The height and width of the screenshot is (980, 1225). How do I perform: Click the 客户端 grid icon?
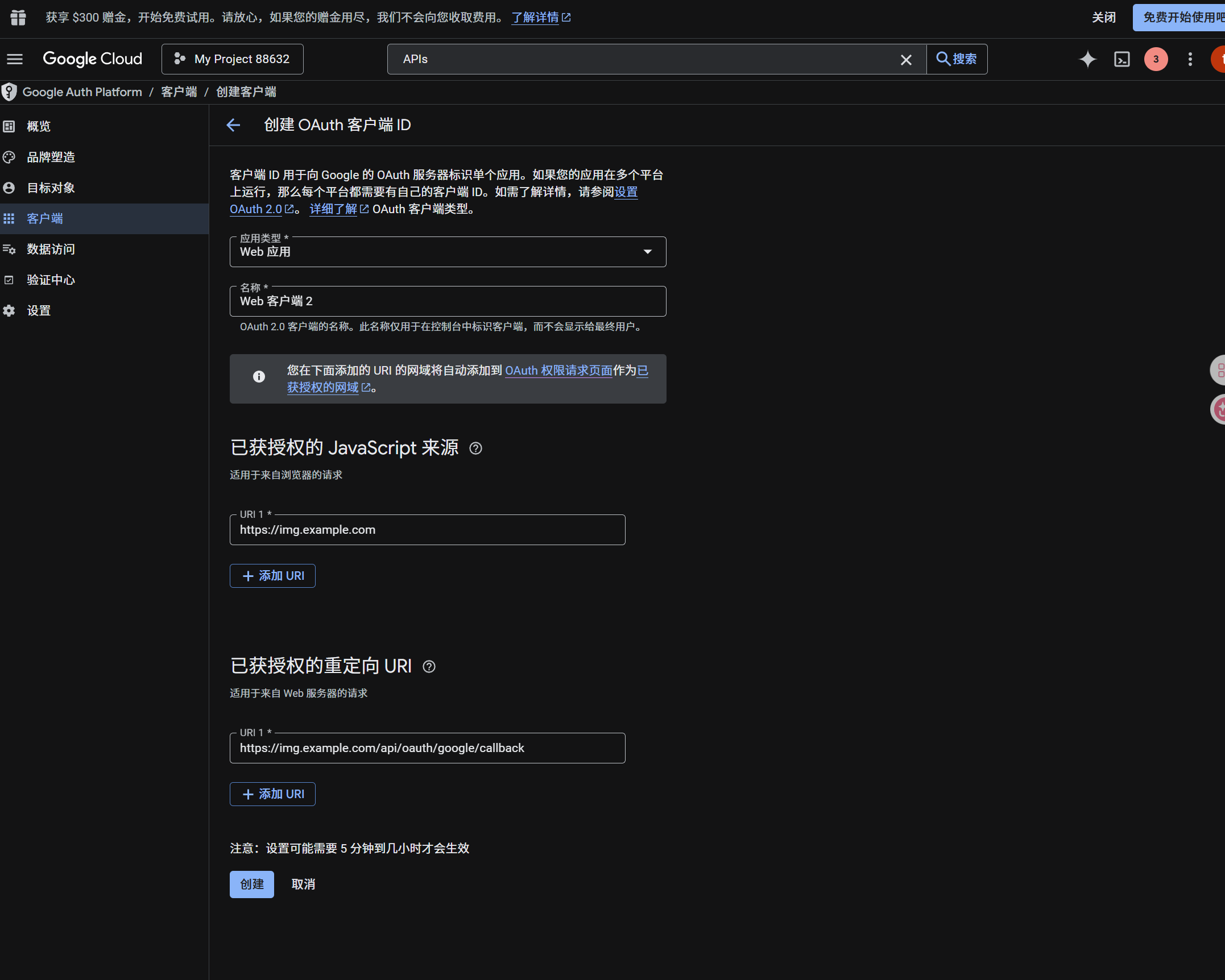pyautogui.click(x=9, y=219)
